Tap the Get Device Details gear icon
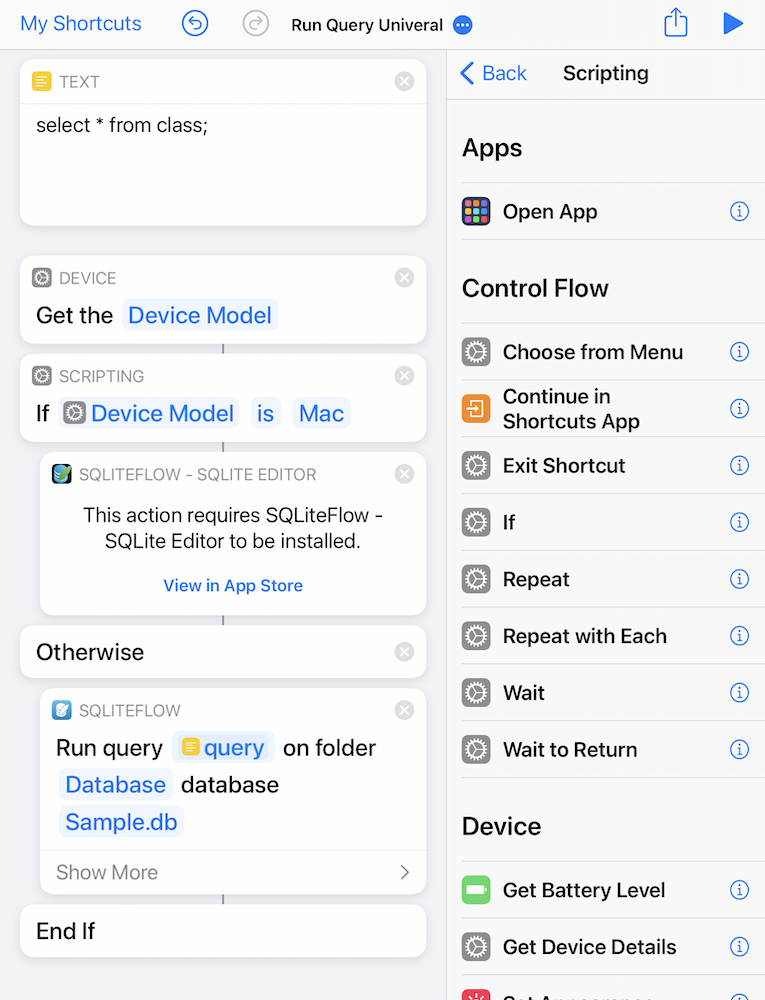Image resolution: width=765 pixels, height=1000 pixels. point(476,946)
